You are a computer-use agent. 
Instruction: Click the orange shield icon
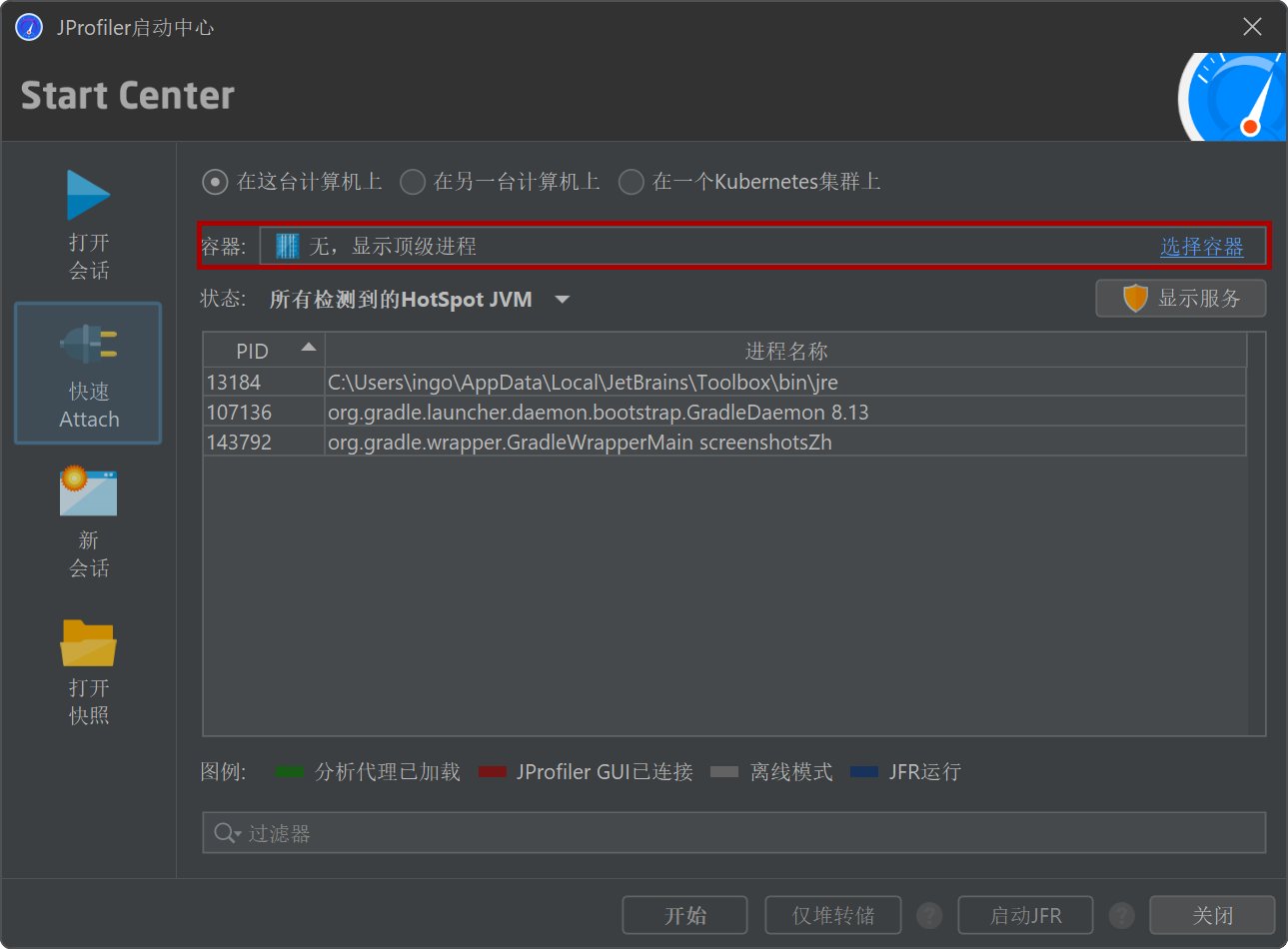click(1135, 298)
